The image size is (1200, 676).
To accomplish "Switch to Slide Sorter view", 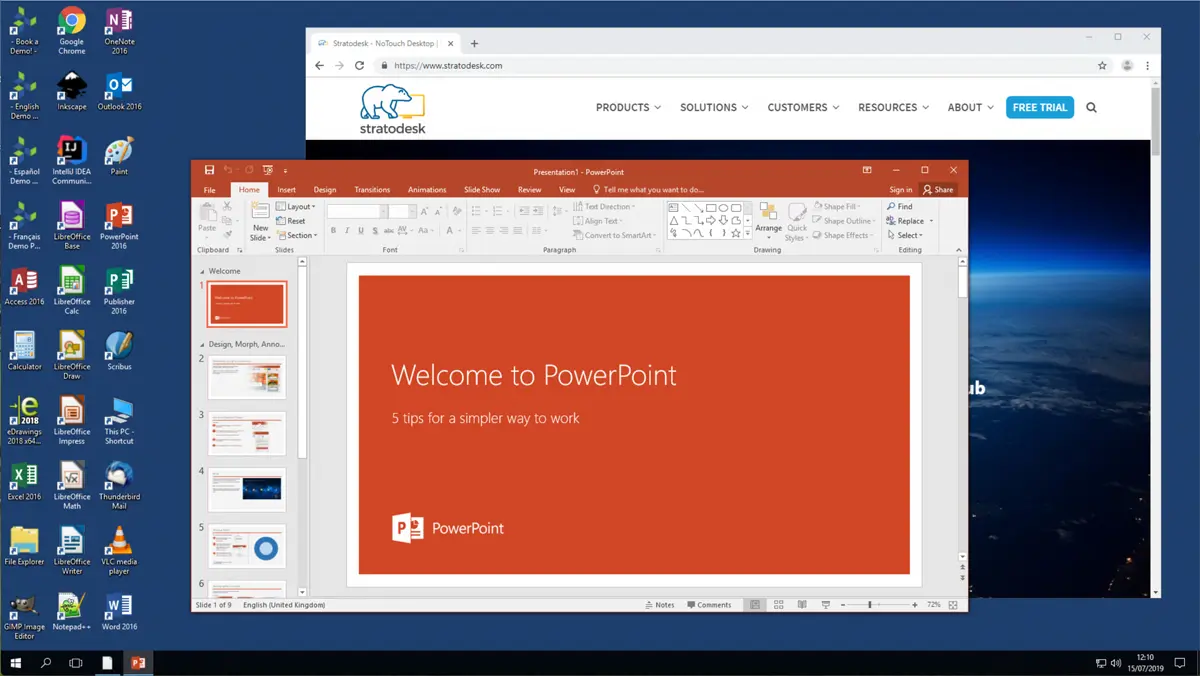I will click(x=778, y=605).
